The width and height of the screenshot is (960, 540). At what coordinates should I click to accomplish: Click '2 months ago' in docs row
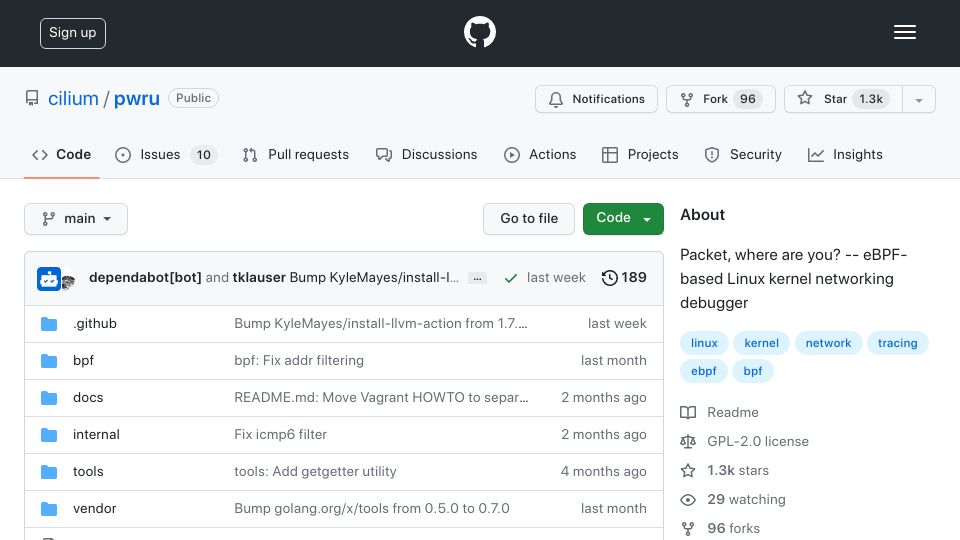(604, 397)
